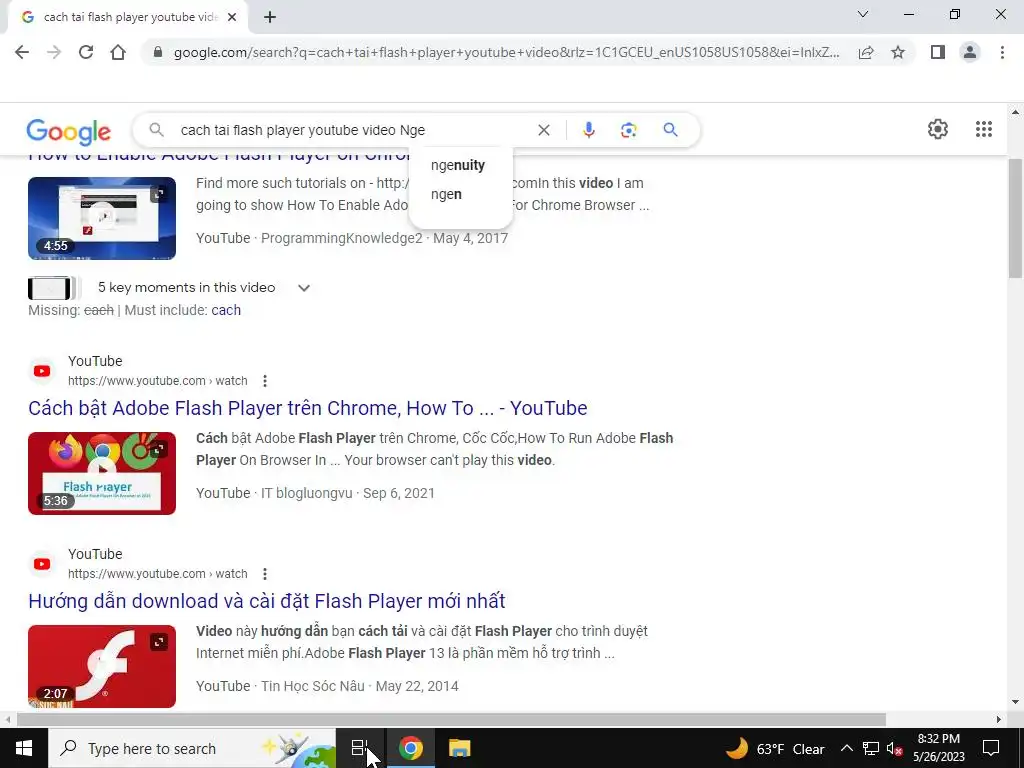Open Chrome side panel

coord(938,52)
